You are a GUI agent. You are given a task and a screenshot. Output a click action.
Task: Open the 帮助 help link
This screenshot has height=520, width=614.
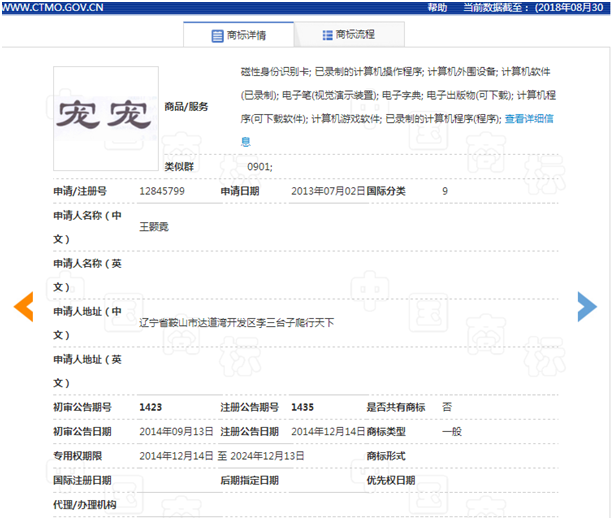click(437, 7)
